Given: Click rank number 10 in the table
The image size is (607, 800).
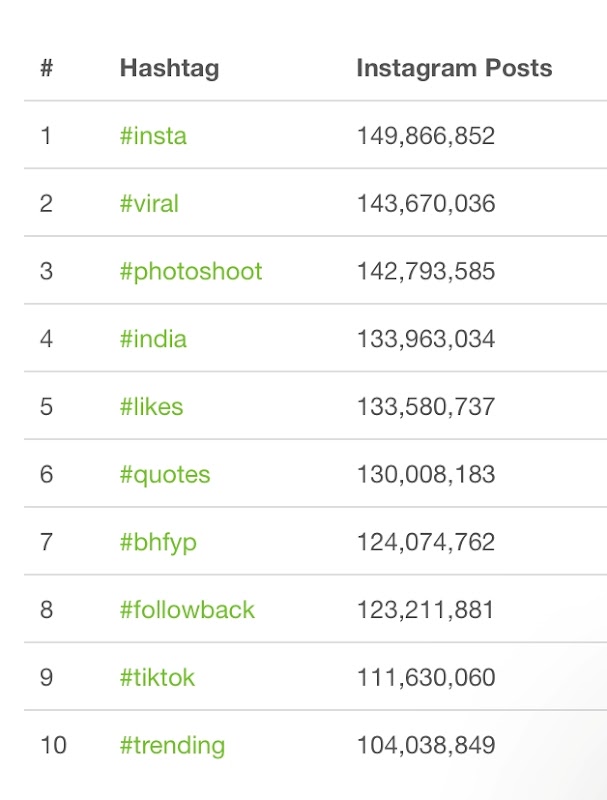Looking at the screenshot, I should coord(51,745).
